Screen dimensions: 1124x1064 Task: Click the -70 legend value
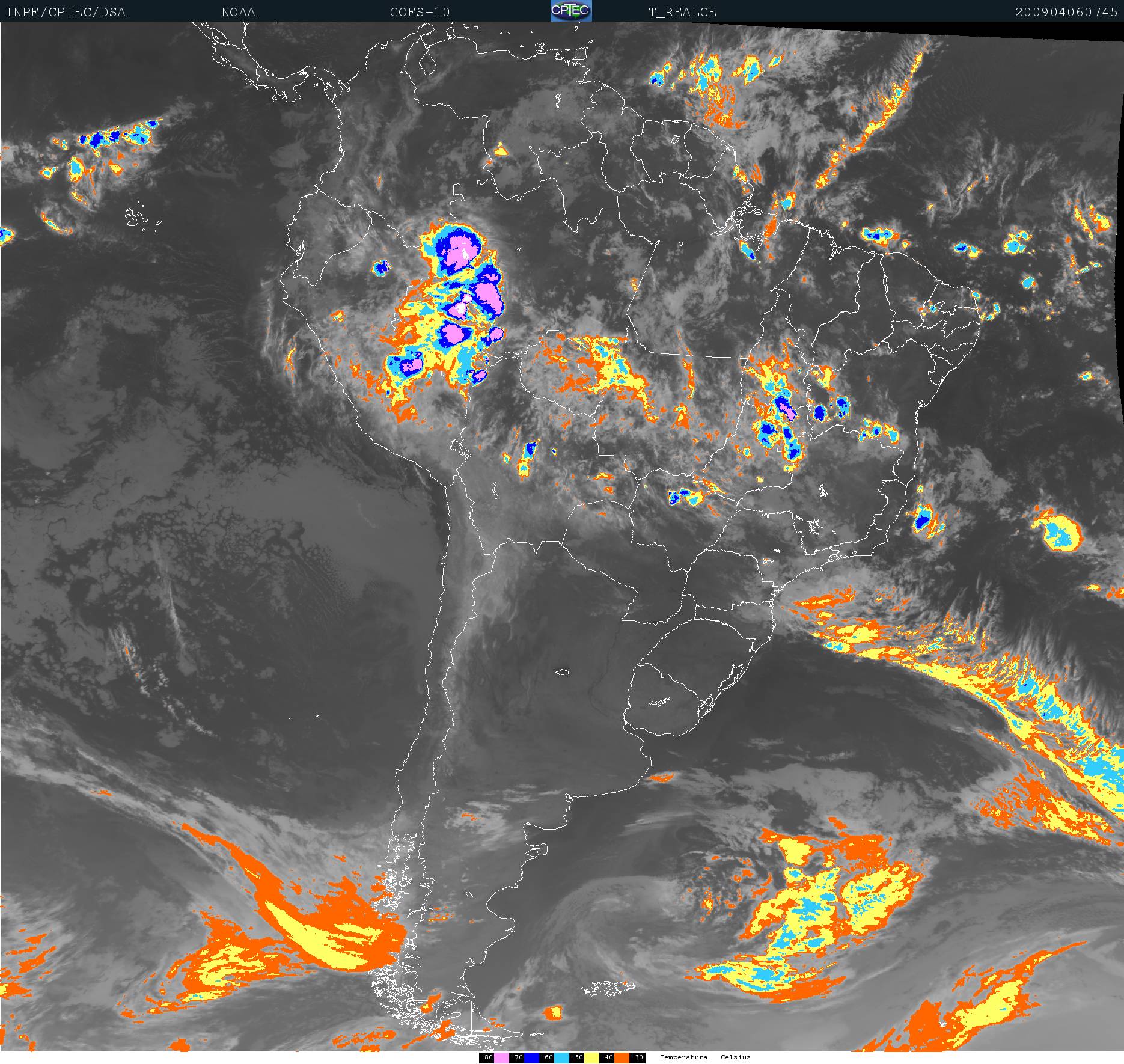pos(516,1058)
